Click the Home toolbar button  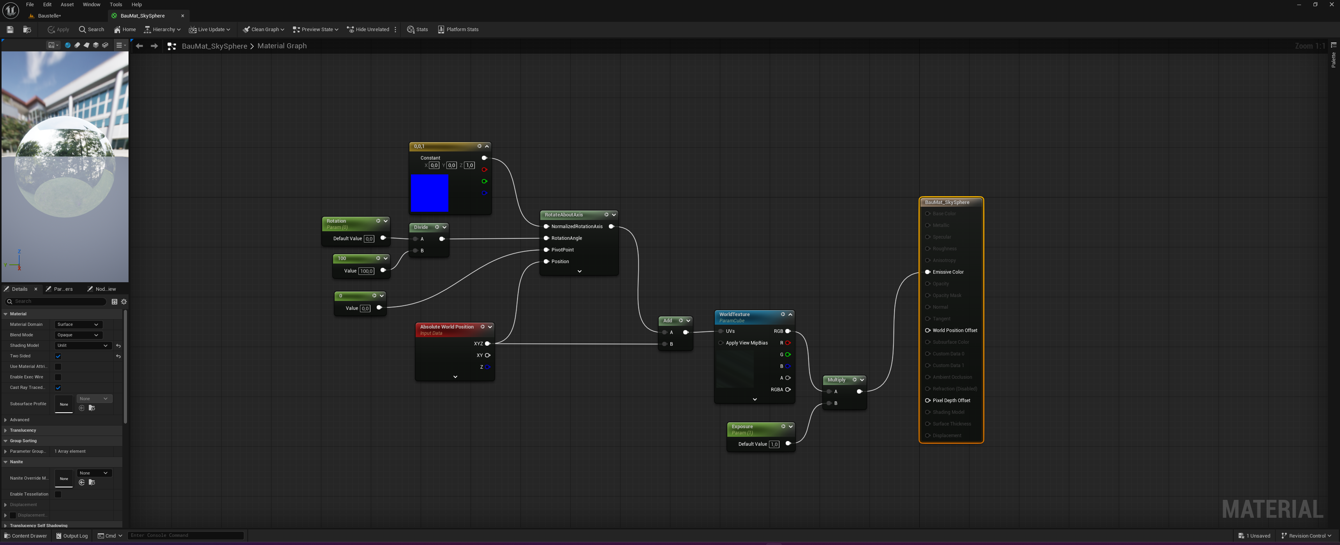pos(125,30)
